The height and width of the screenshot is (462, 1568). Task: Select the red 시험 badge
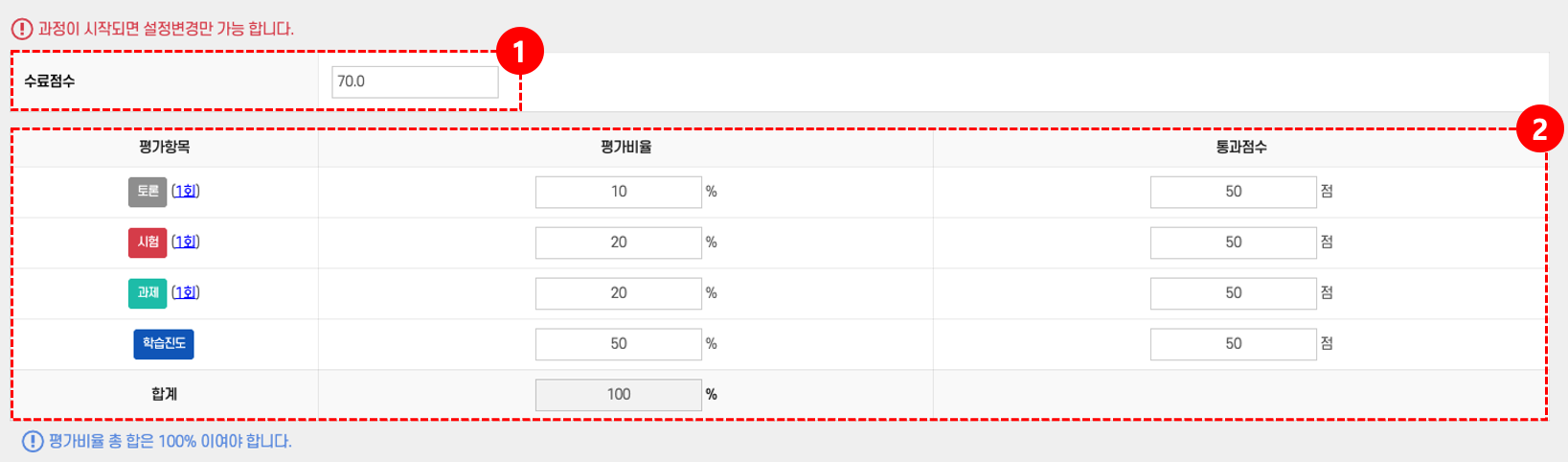[148, 243]
